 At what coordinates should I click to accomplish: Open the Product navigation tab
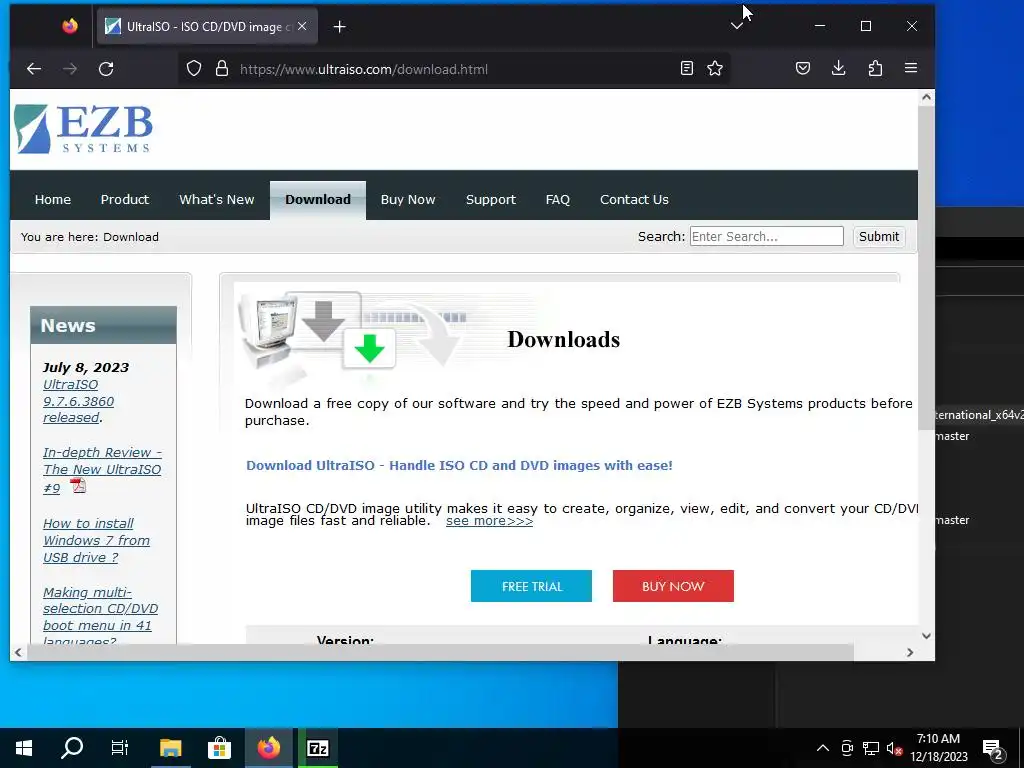pos(125,200)
